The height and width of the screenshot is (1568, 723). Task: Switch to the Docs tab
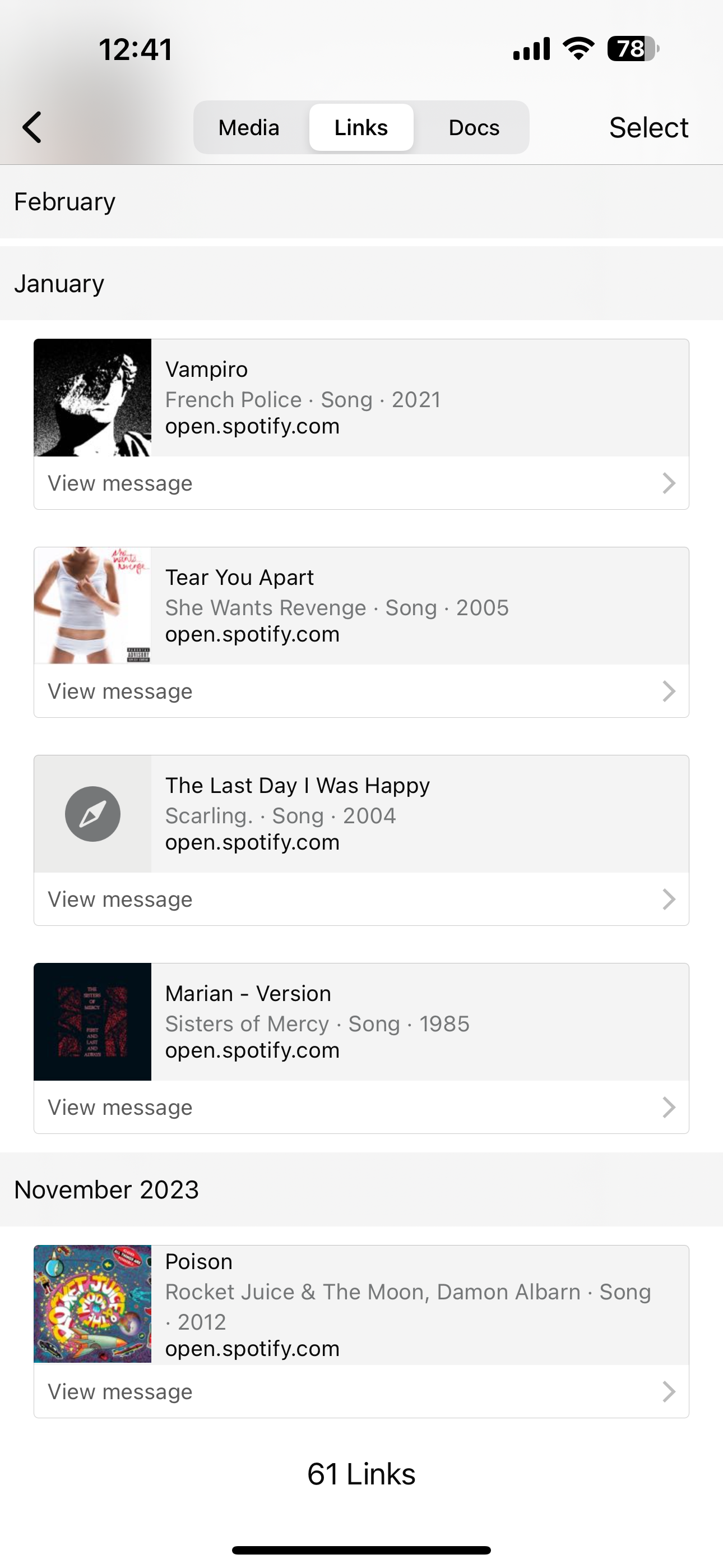pyautogui.click(x=474, y=127)
